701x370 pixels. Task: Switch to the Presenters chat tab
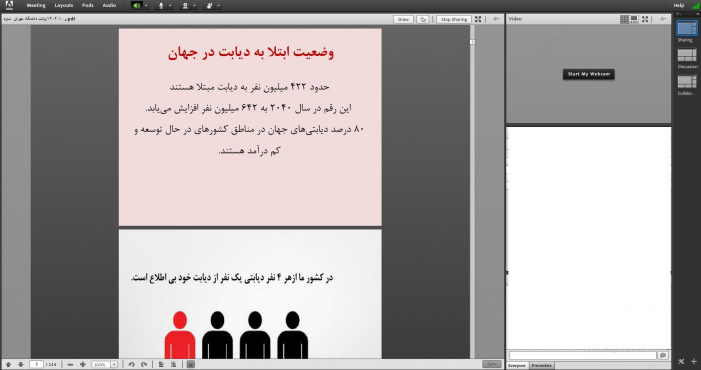click(541, 366)
